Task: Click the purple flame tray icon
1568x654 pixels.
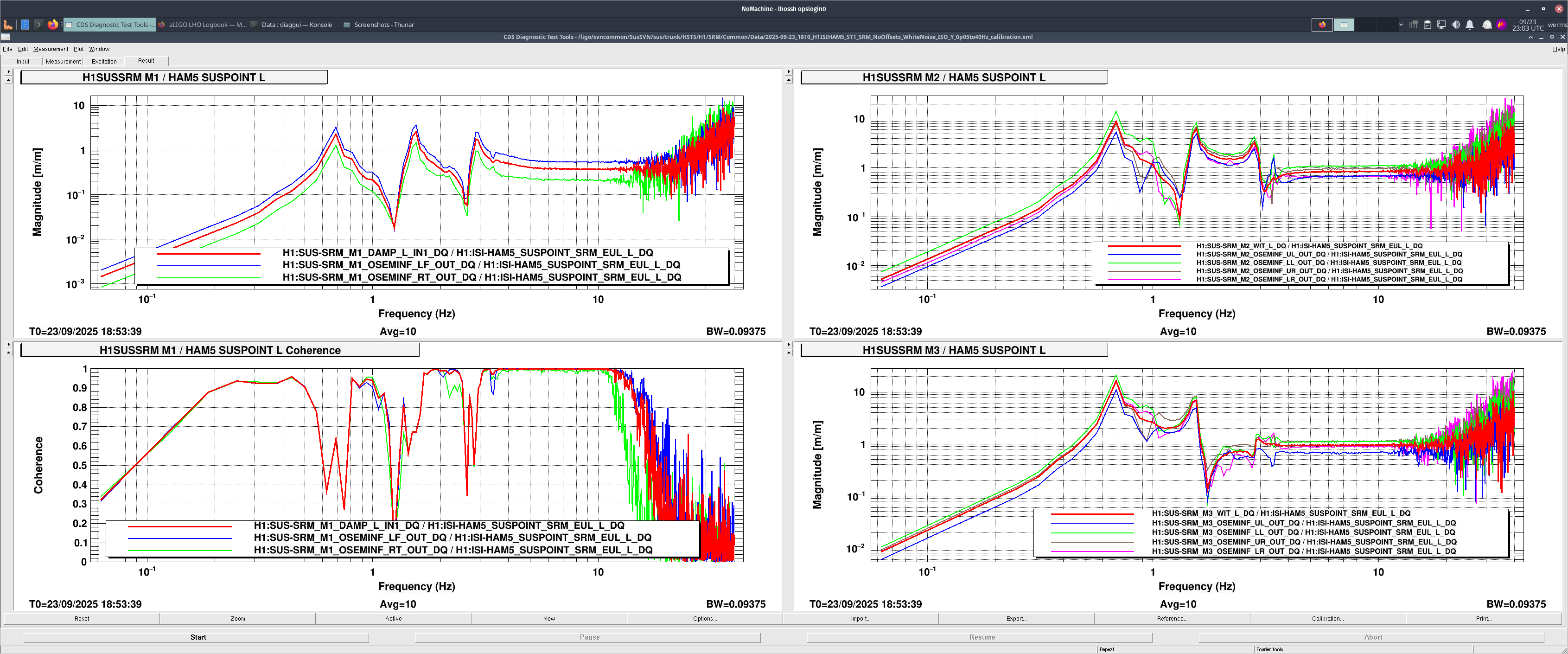Action: pos(1501,25)
